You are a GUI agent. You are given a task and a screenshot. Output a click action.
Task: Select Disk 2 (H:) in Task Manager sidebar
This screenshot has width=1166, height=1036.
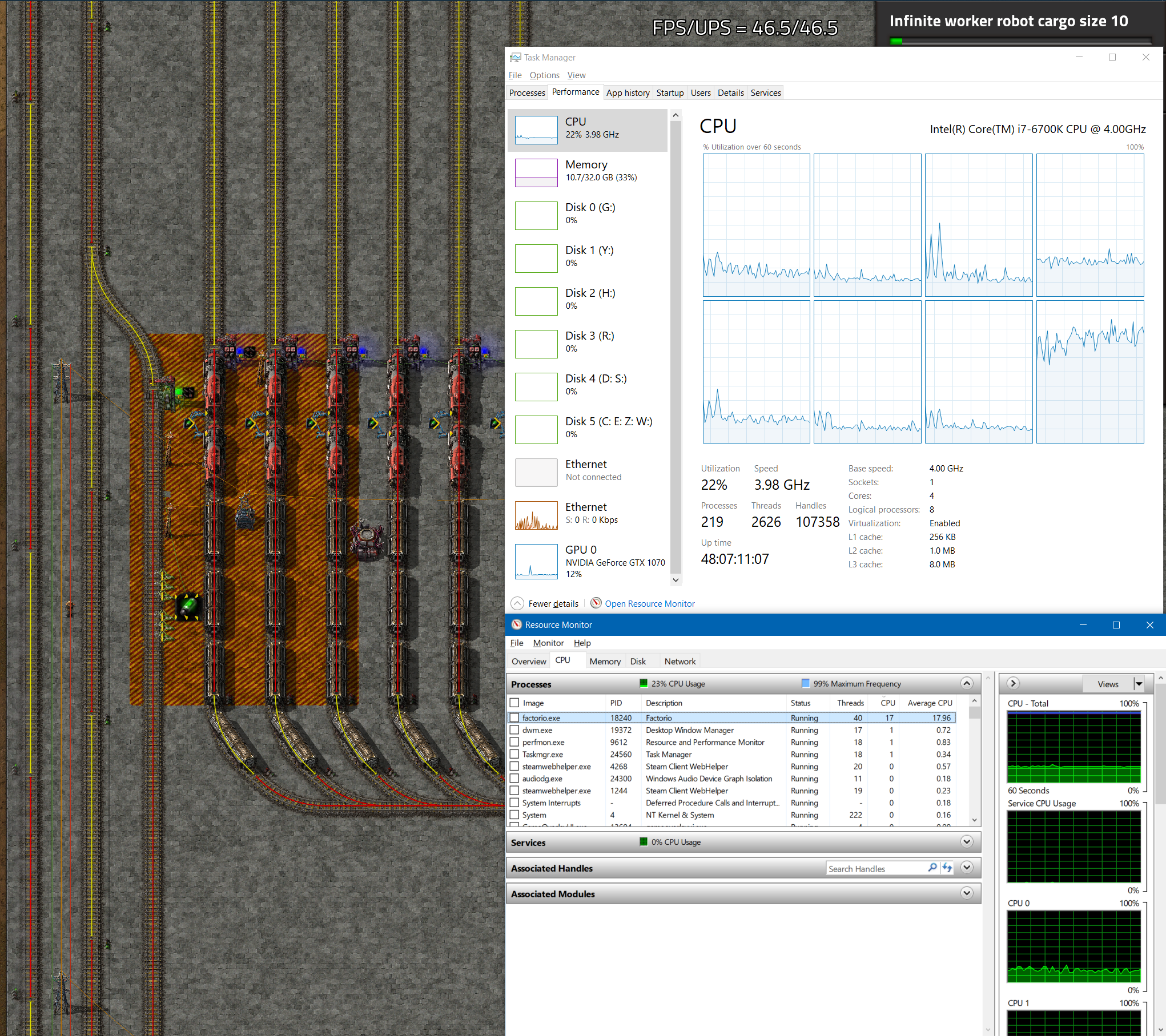[x=587, y=301]
